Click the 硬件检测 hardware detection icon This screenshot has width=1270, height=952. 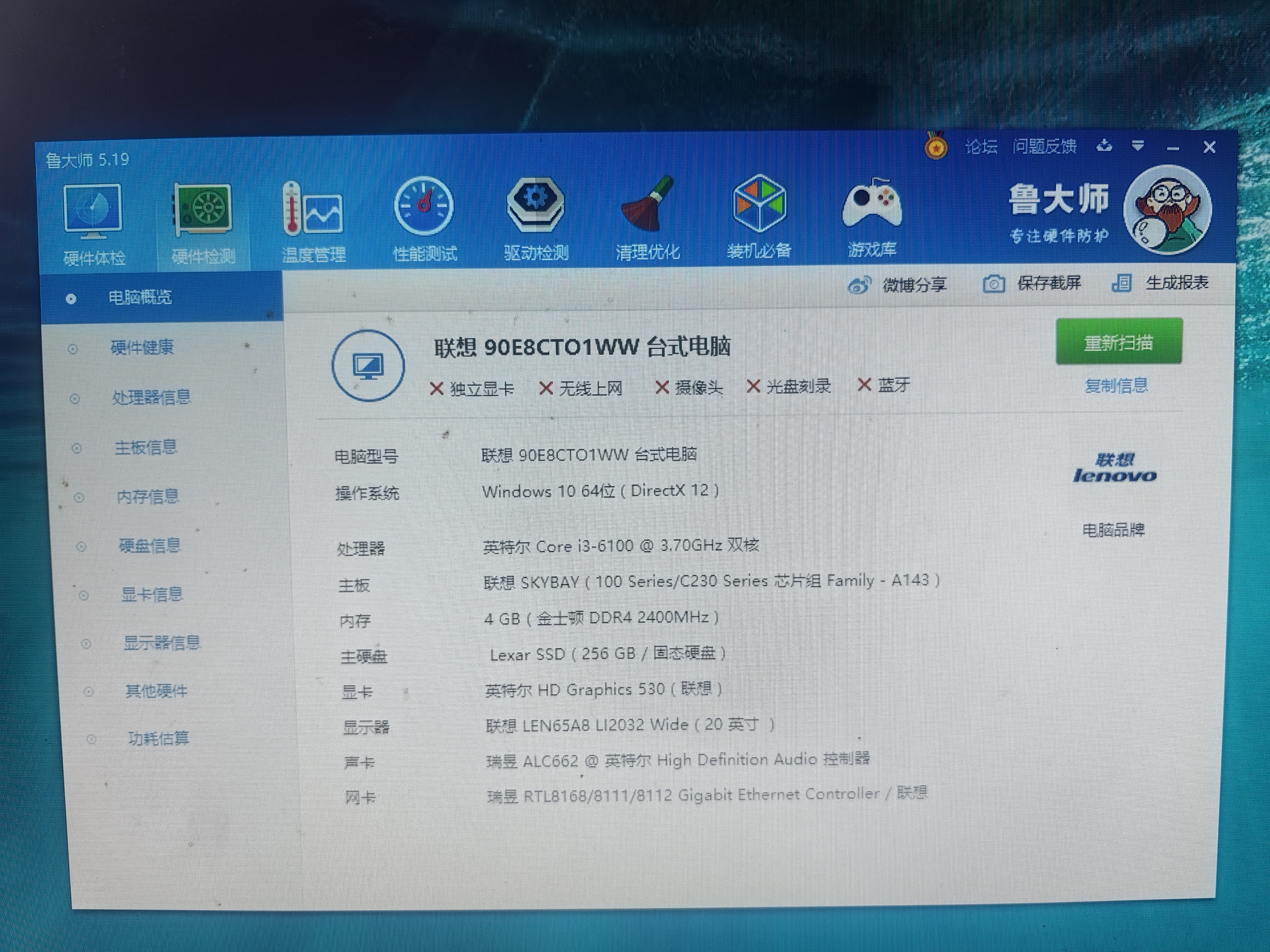(x=203, y=212)
